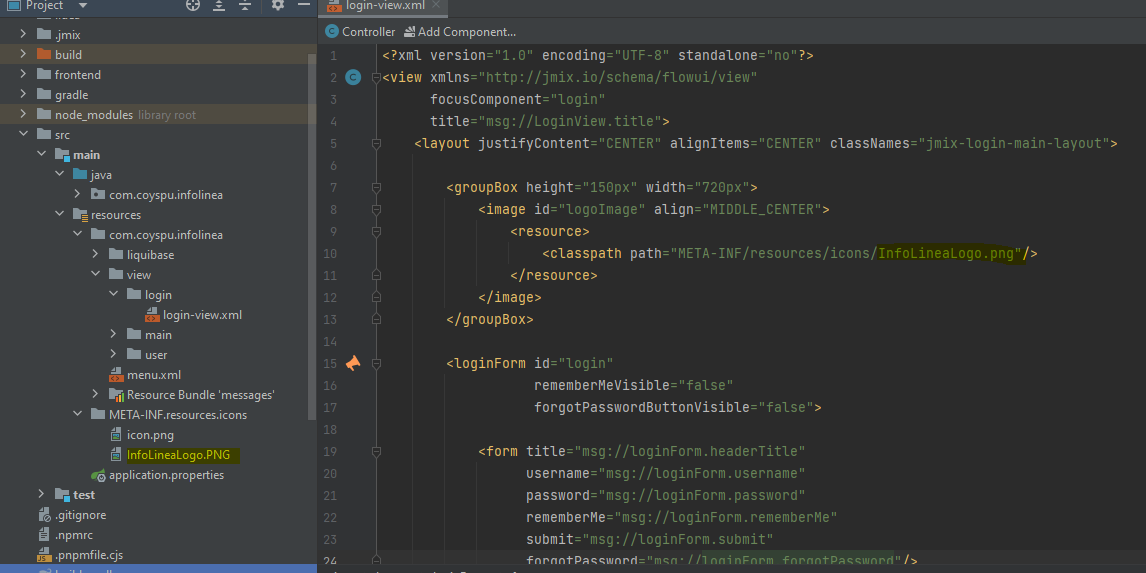Click the orange gutter icon on line 15
The image size is (1146, 573).
pyautogui.click(x=353, y=363)
